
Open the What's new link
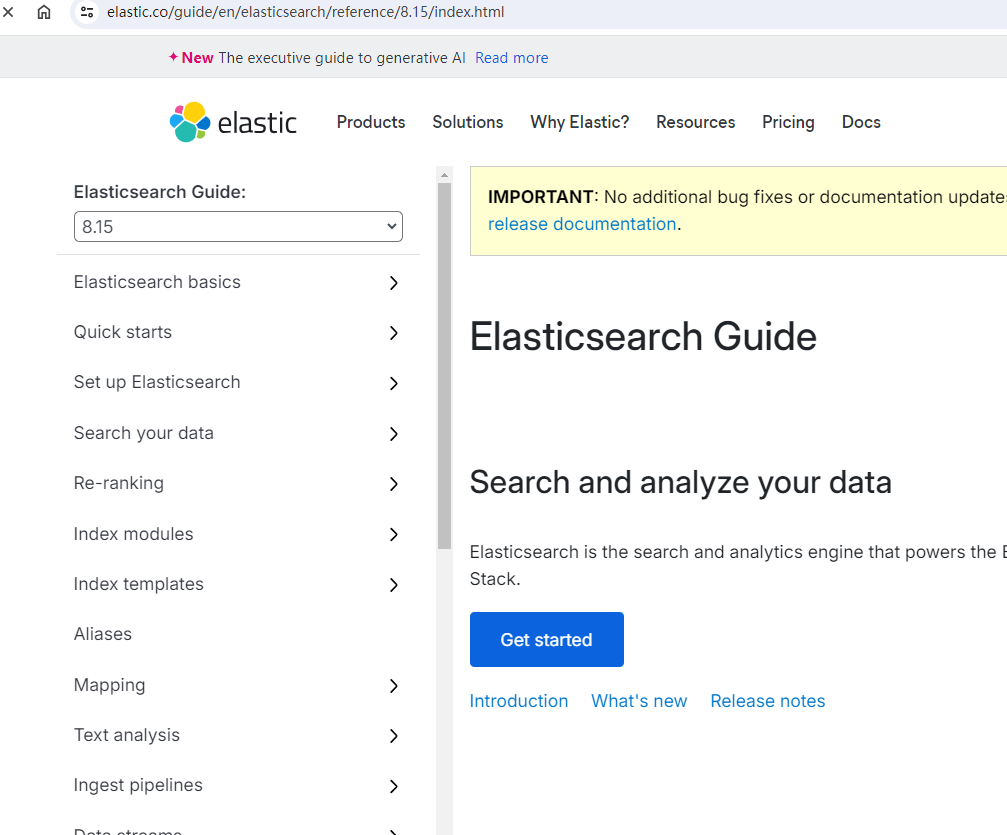pyautogui.click(x=639, y=701)
